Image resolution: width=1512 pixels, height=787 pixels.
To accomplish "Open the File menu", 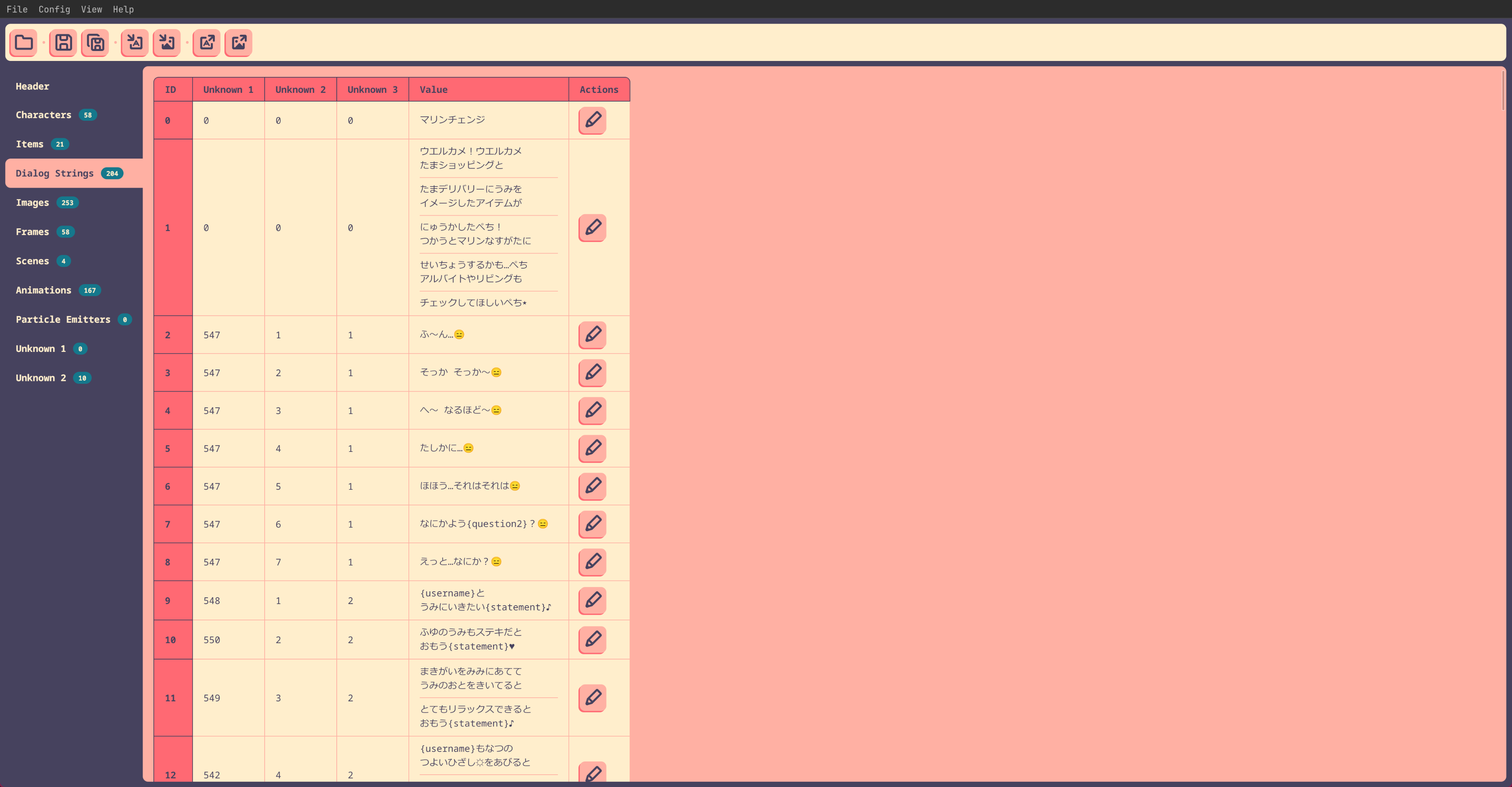I will pos(17,10).
